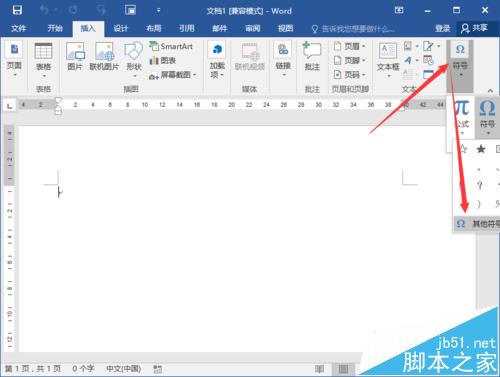
Task: Click the macro recording status icon
Action: coord(157,369)
